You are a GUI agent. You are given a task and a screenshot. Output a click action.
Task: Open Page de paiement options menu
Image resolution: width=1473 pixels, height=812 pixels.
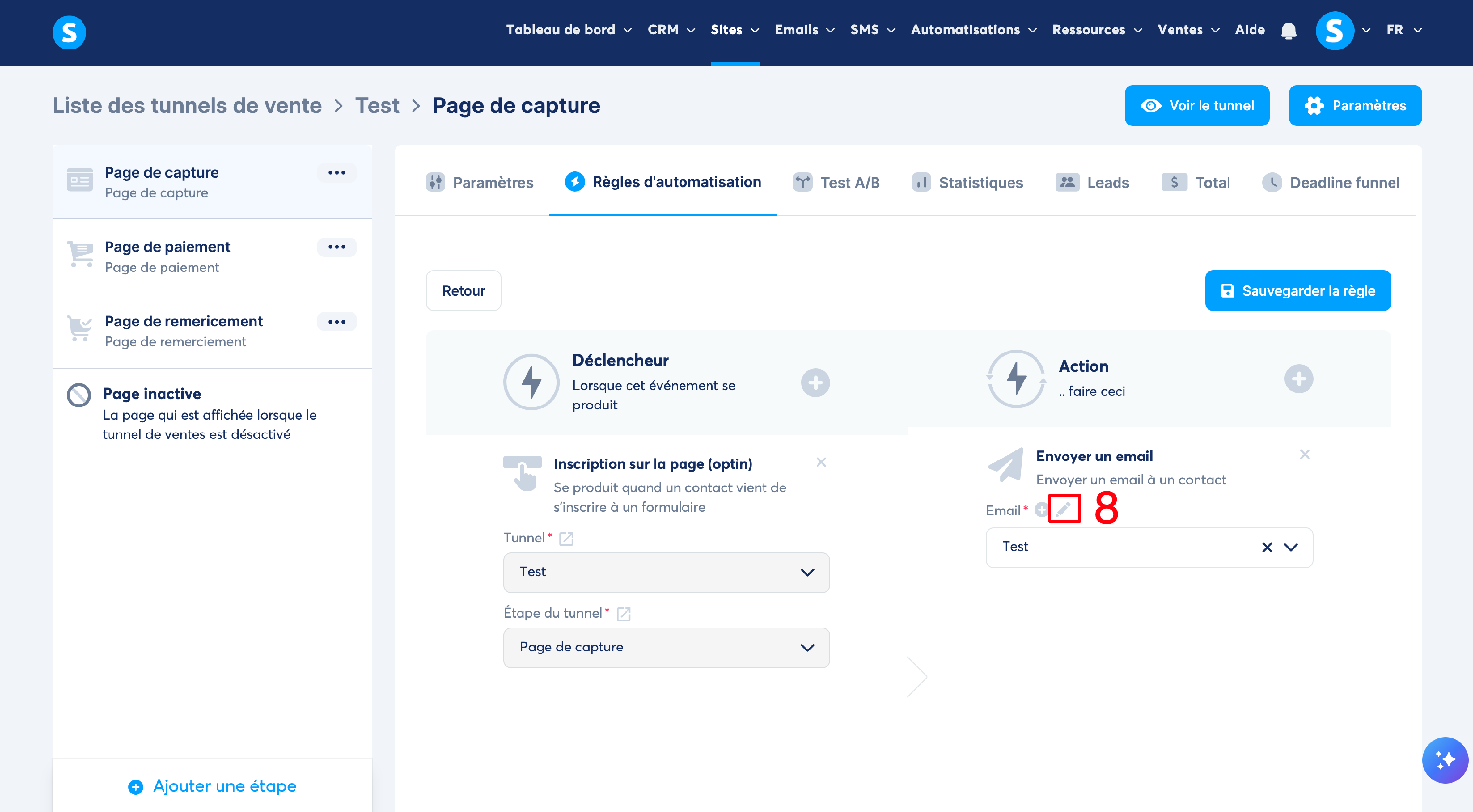click(x=337, y=247)
